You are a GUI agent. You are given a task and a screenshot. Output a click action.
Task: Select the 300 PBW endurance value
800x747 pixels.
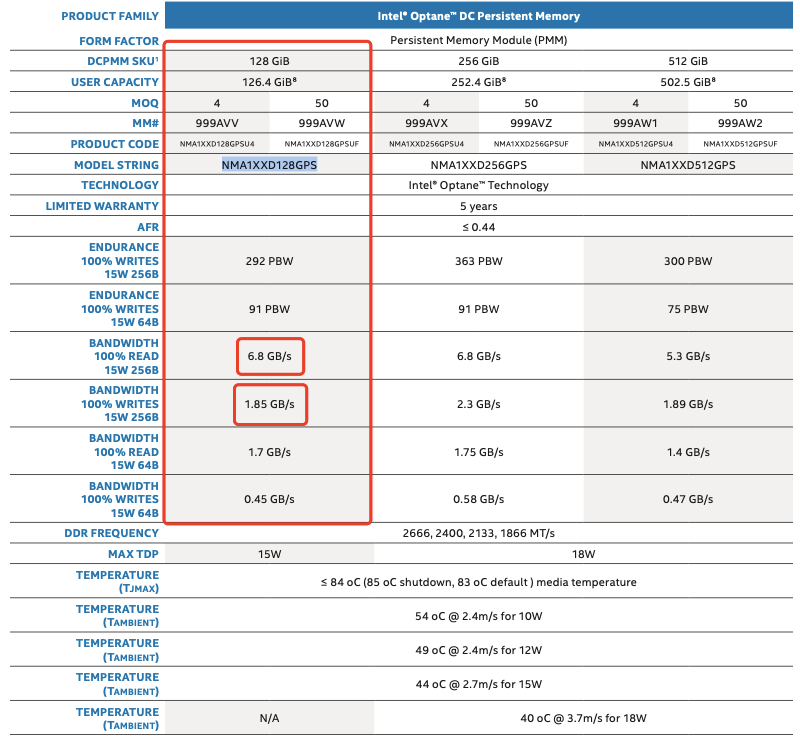688,261
